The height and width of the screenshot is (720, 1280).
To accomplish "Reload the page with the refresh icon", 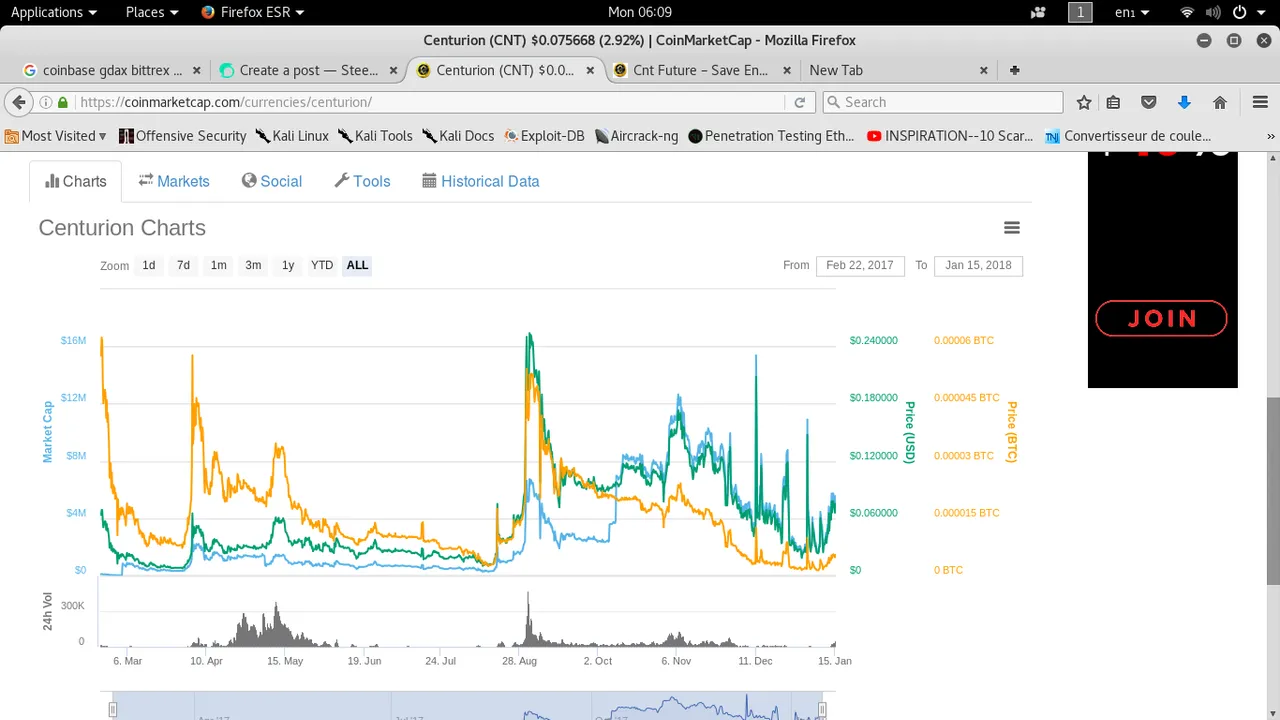I will [800, 102].
